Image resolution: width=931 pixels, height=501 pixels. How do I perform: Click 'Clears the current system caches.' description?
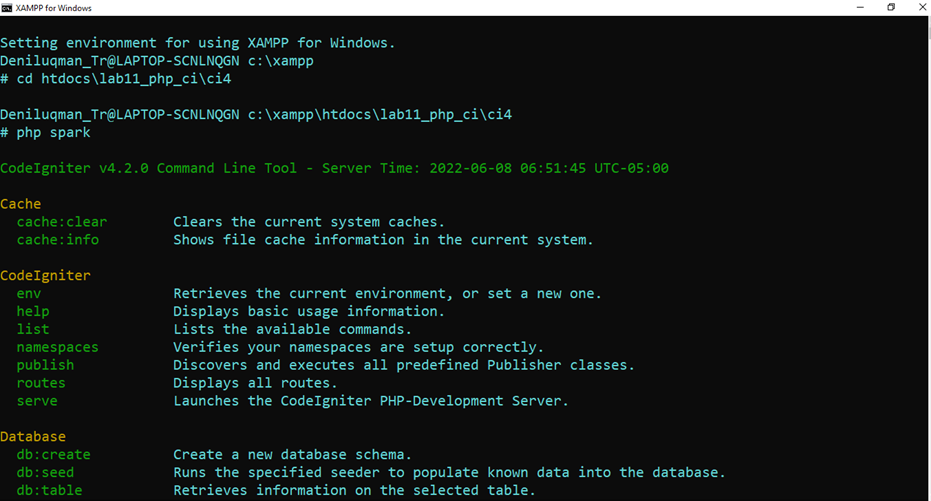point(309,221)
